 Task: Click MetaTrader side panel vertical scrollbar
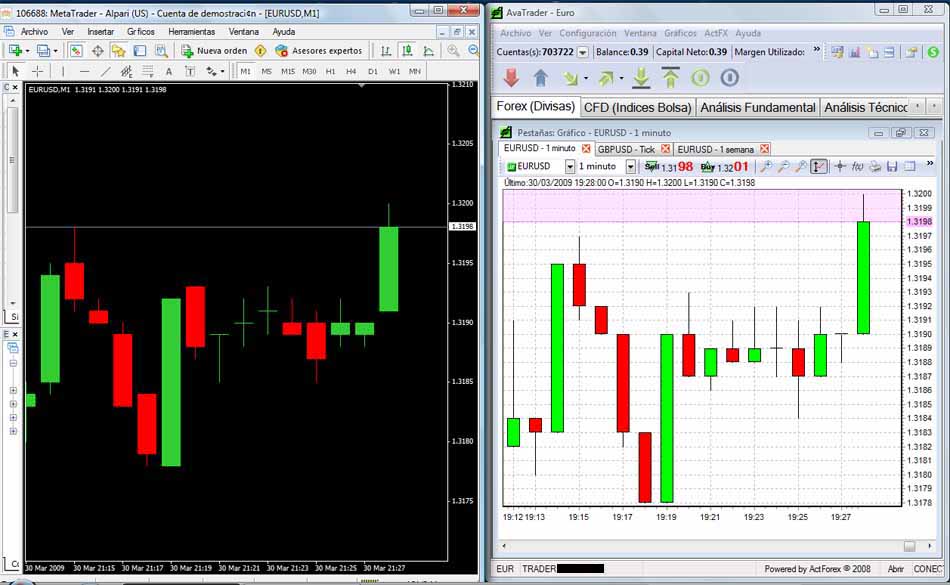point(13,160)
